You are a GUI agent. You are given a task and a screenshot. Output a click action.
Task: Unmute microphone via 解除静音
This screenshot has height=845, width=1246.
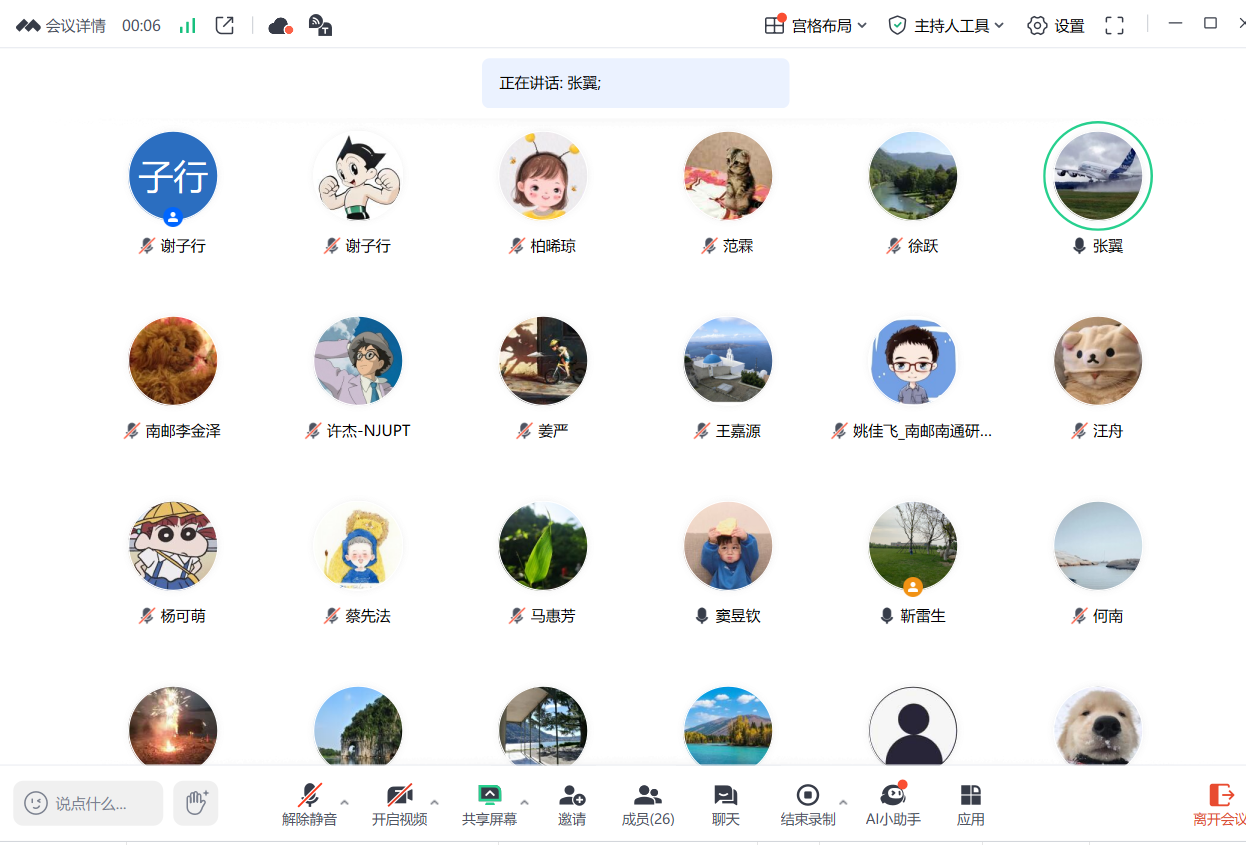pyautogui.click(x=309, y=804)
